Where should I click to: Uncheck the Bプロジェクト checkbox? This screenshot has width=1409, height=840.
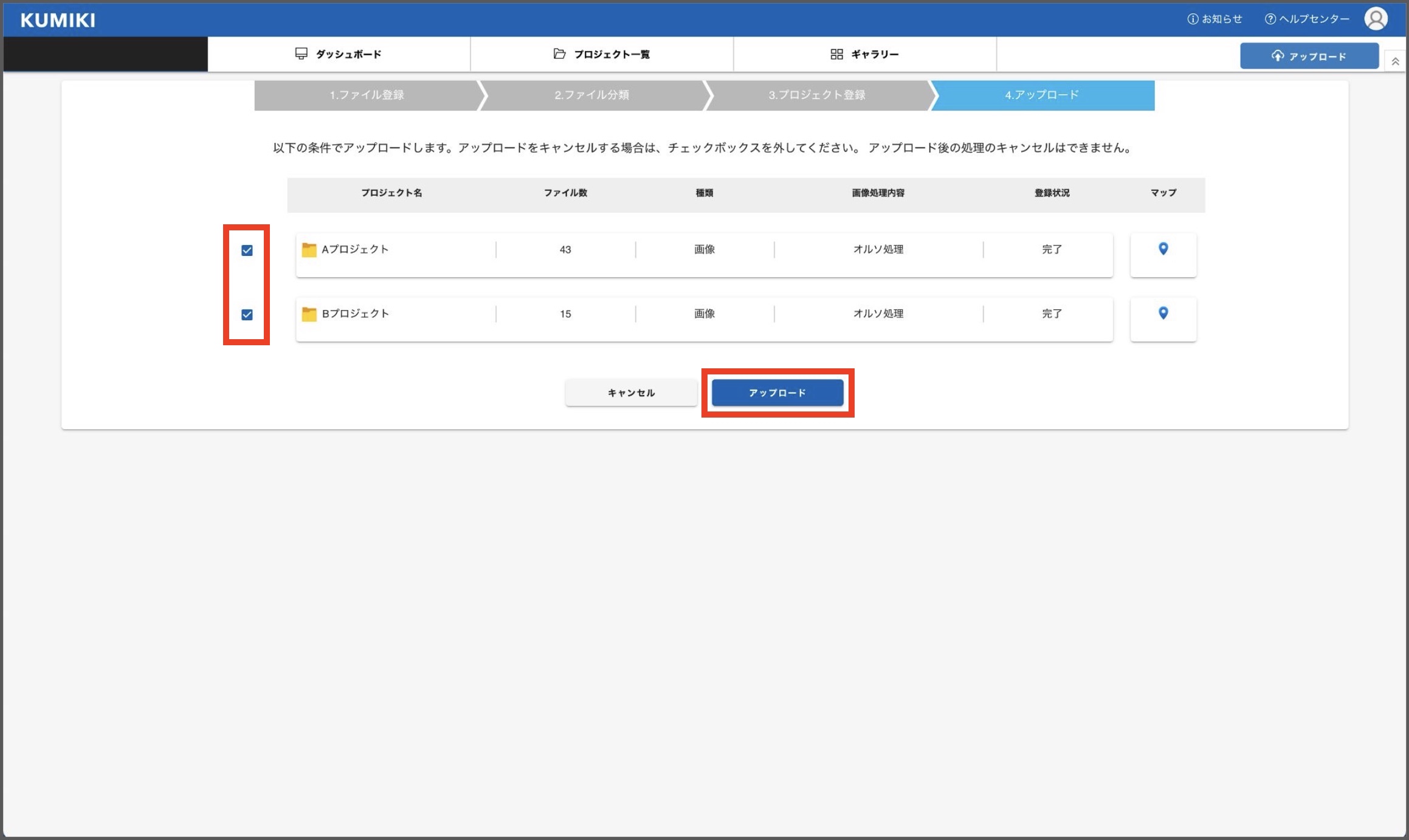(x=247, y=315)
